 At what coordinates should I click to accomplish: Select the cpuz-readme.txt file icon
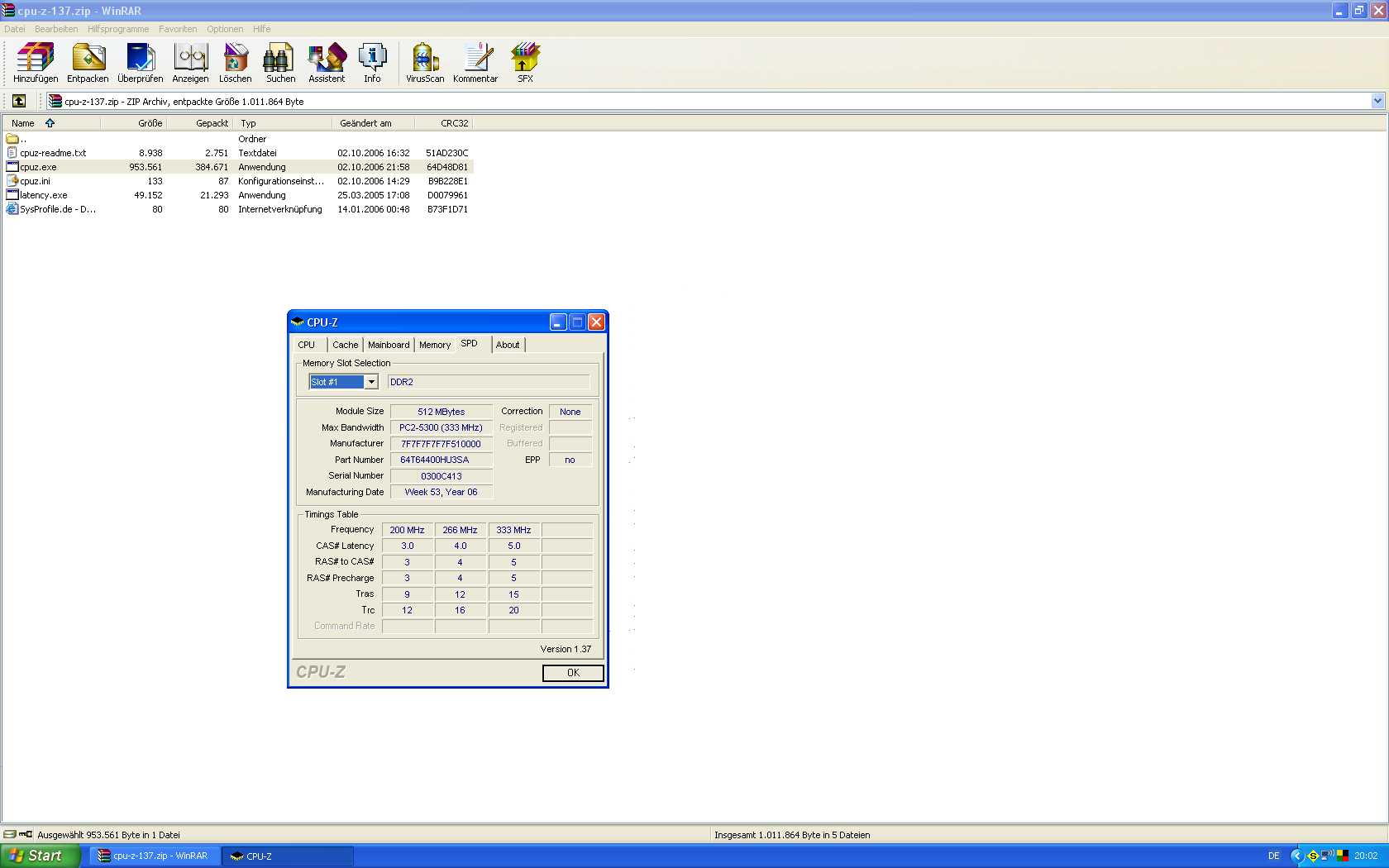tap(12, 153)
